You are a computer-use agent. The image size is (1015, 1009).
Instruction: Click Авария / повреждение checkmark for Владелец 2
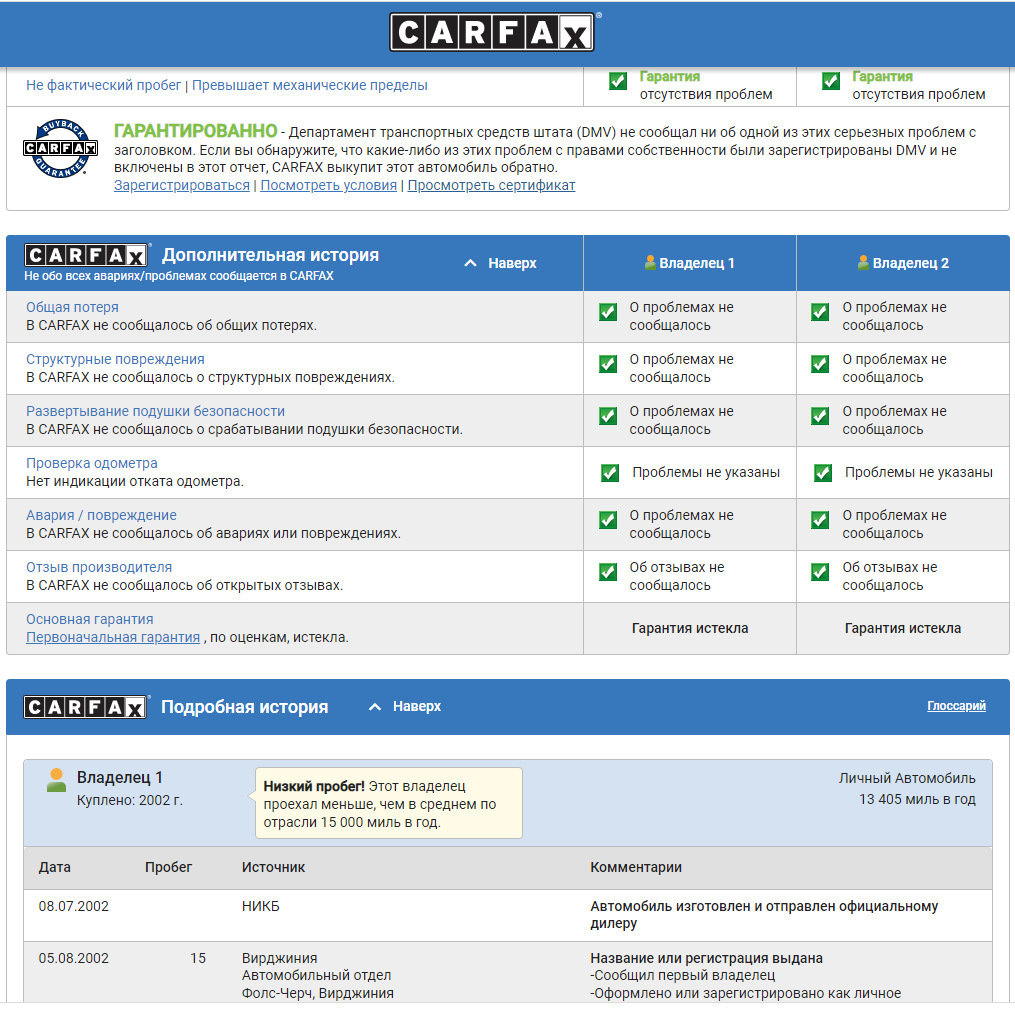(x=820, y=520)
